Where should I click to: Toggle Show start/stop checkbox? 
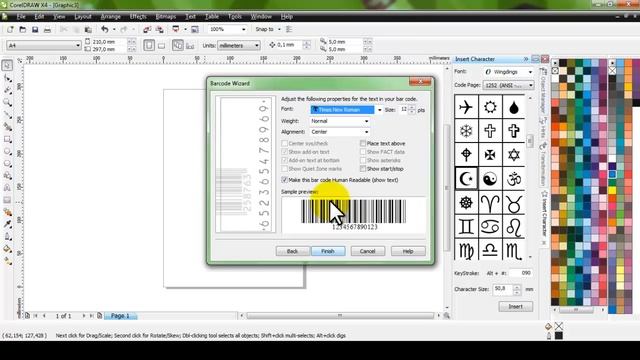coord(362,169)
